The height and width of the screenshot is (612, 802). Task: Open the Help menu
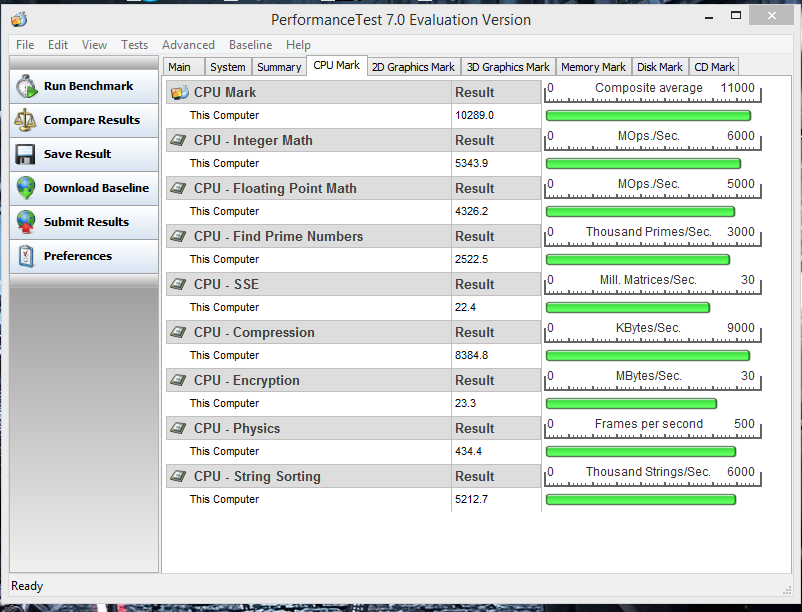[298, 45]
